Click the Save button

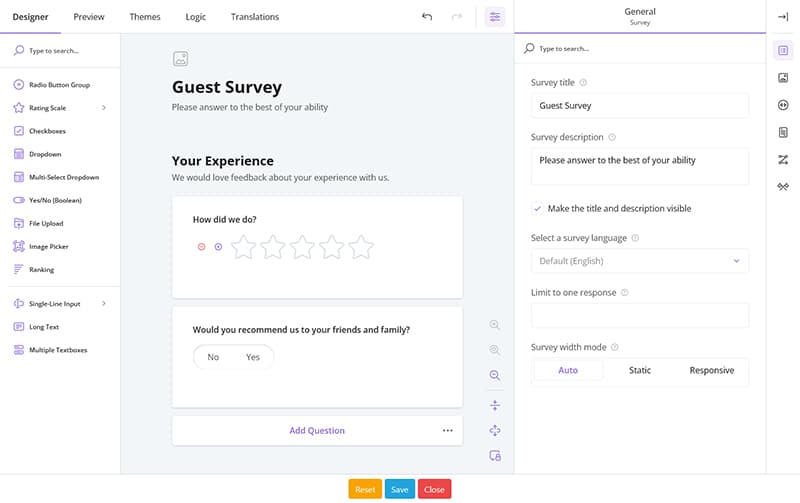[x=399, y=489]
